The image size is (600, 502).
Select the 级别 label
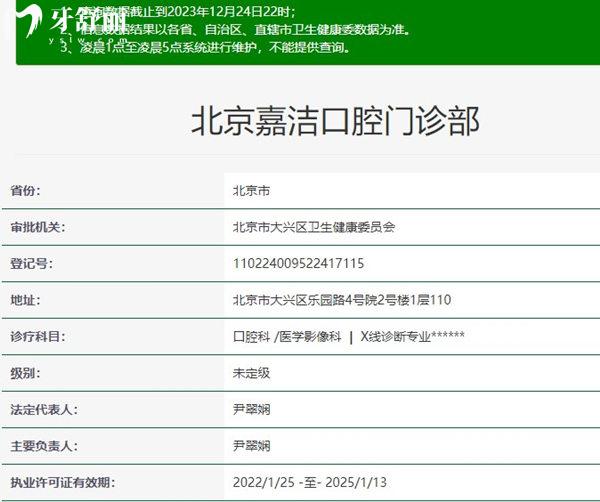(x=25, y=373)
